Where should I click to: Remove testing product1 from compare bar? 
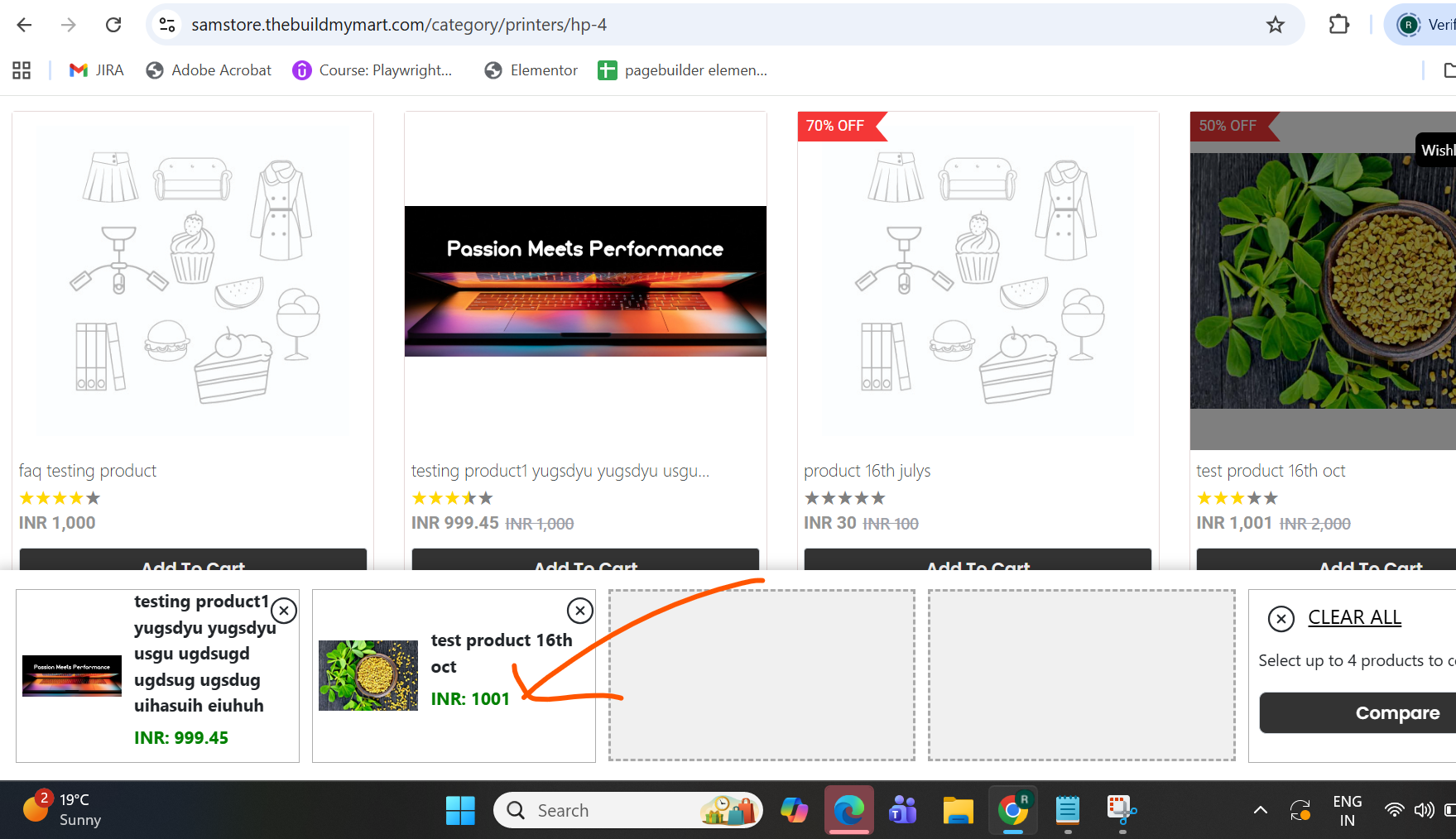point(284,611)
